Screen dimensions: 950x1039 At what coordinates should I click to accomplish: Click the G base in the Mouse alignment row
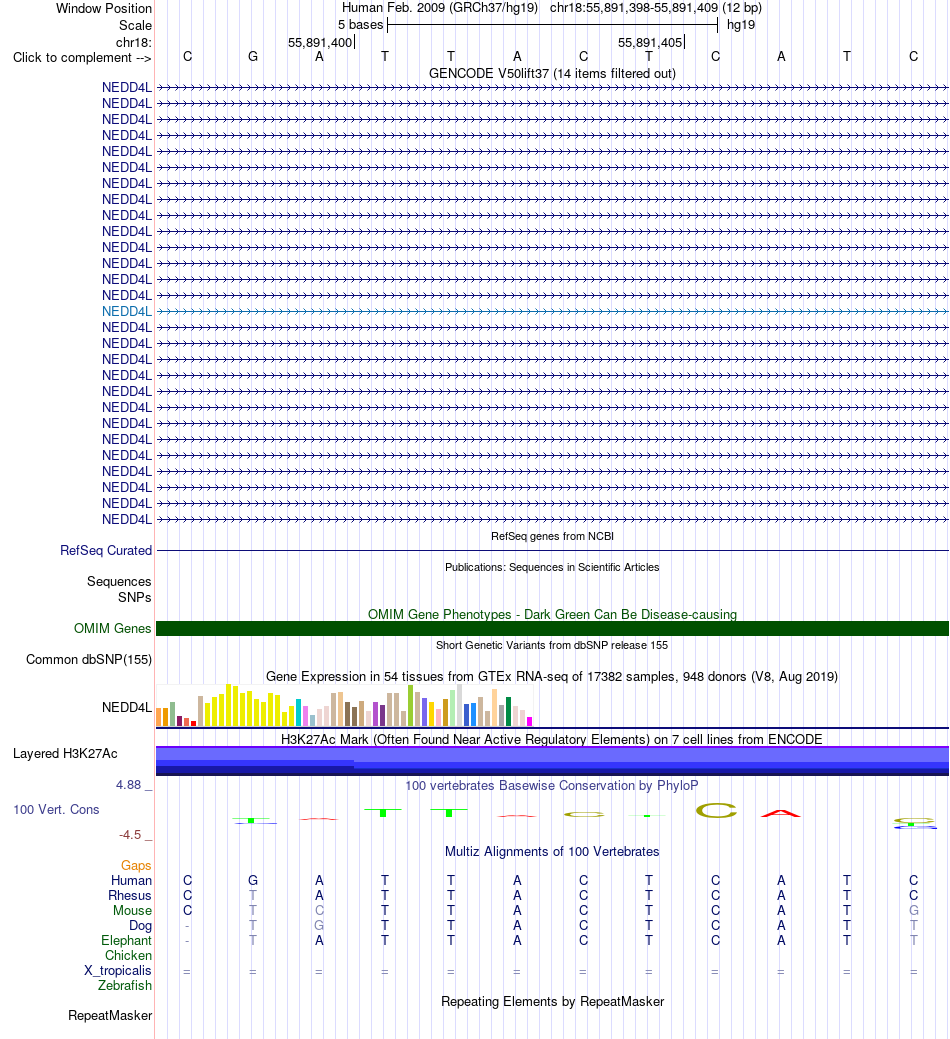pos(914,910)
